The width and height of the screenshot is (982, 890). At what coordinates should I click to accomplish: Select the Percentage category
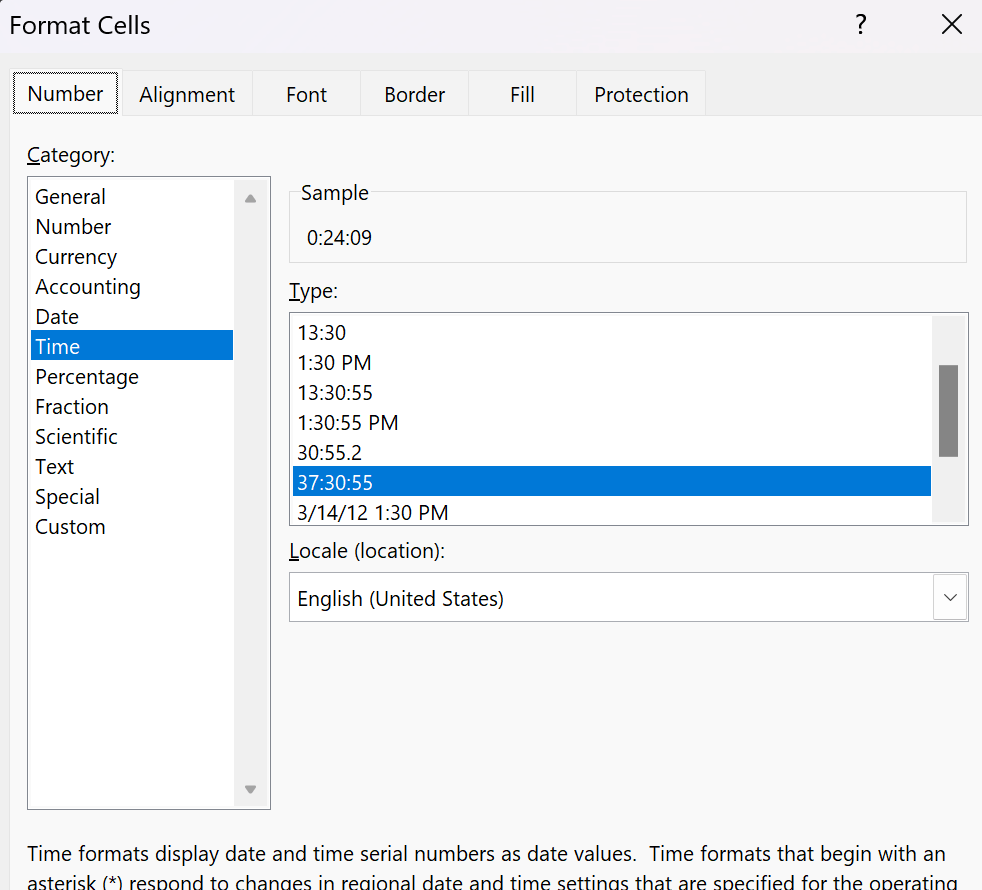click(87, 377)
